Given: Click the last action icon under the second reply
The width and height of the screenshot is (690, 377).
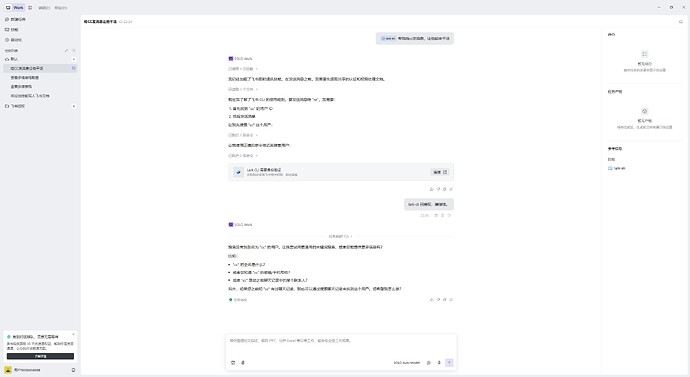Looking at the screenshot, I should 451,300.
